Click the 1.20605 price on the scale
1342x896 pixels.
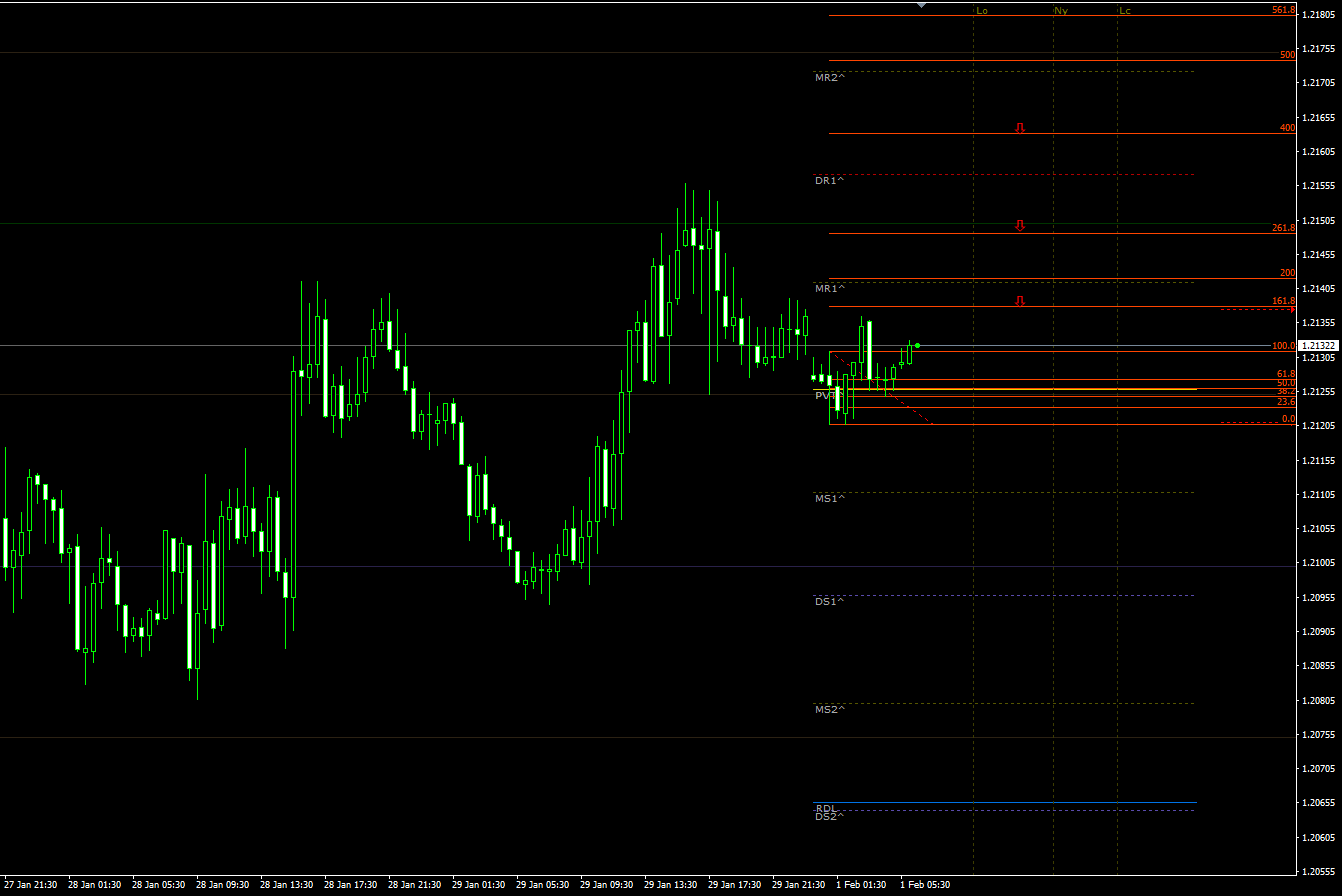pos(1319,838)
